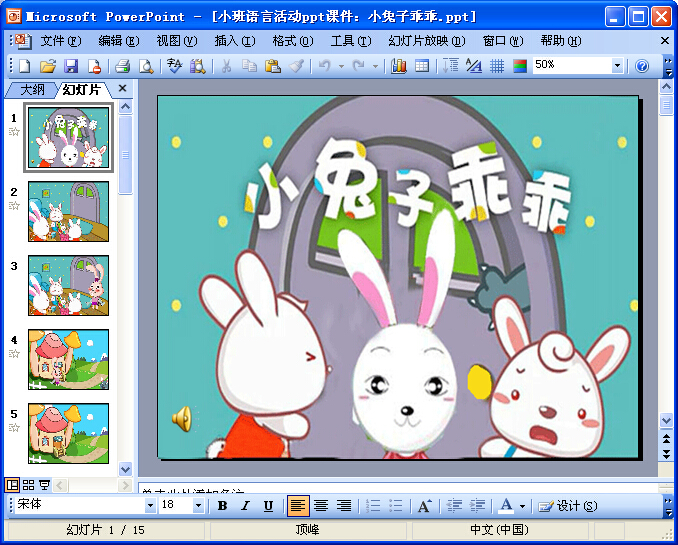Toggle bulleted list
The height and width of the screenshot is (545, 678).
396,506
